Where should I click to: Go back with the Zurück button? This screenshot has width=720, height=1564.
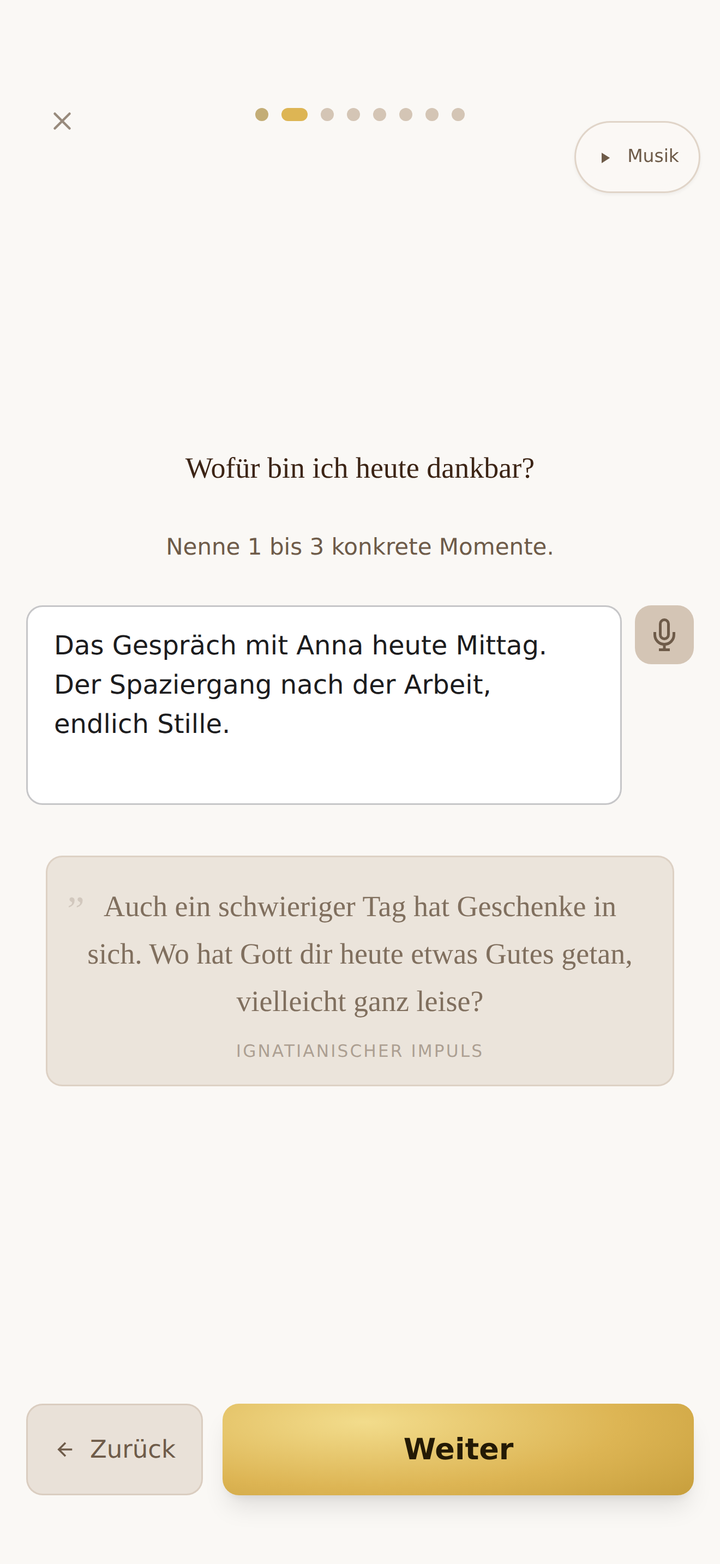tap(115, 1449)
